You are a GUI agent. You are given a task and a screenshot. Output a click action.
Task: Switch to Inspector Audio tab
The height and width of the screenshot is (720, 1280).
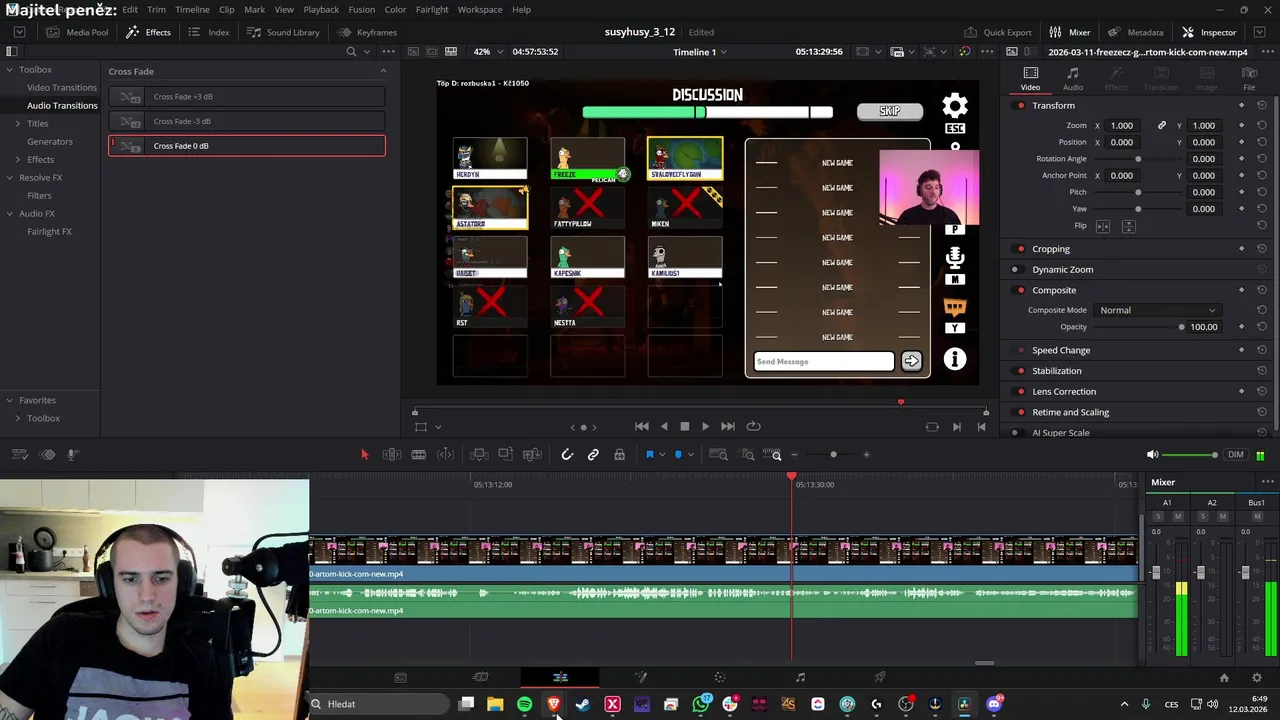coord(1073,79)
